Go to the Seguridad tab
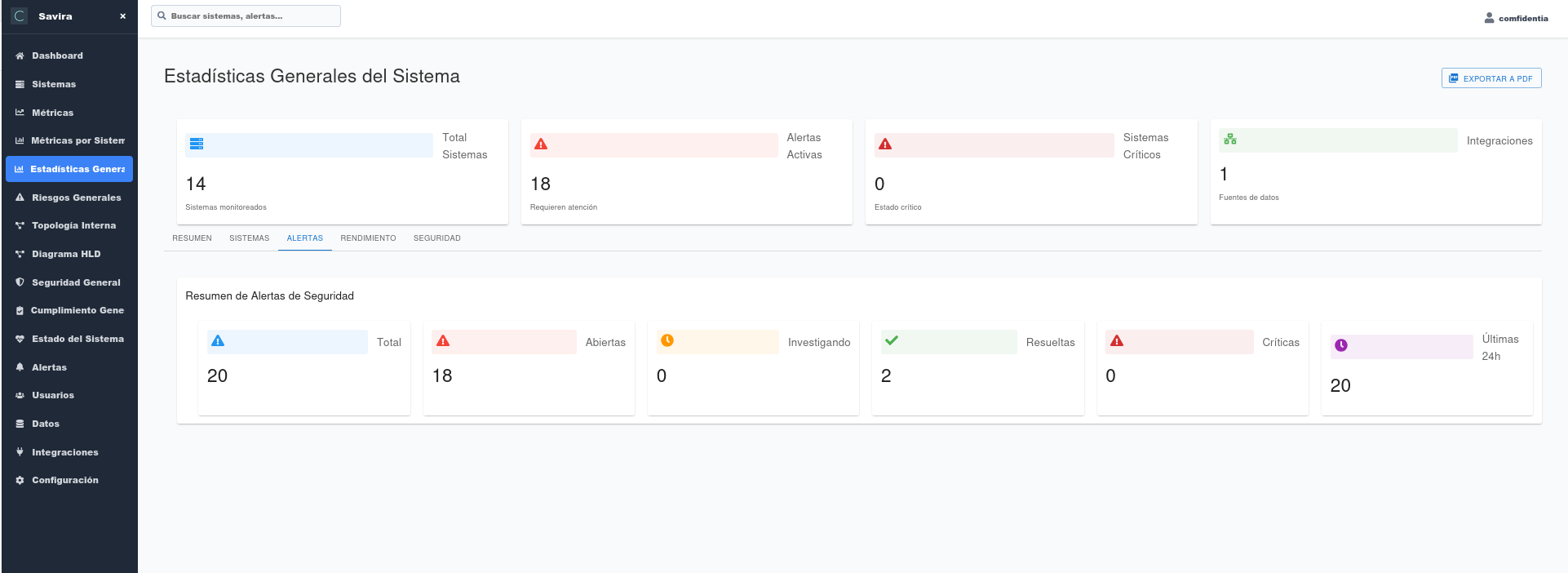The image size is (1568, 573). coord(436,238)
